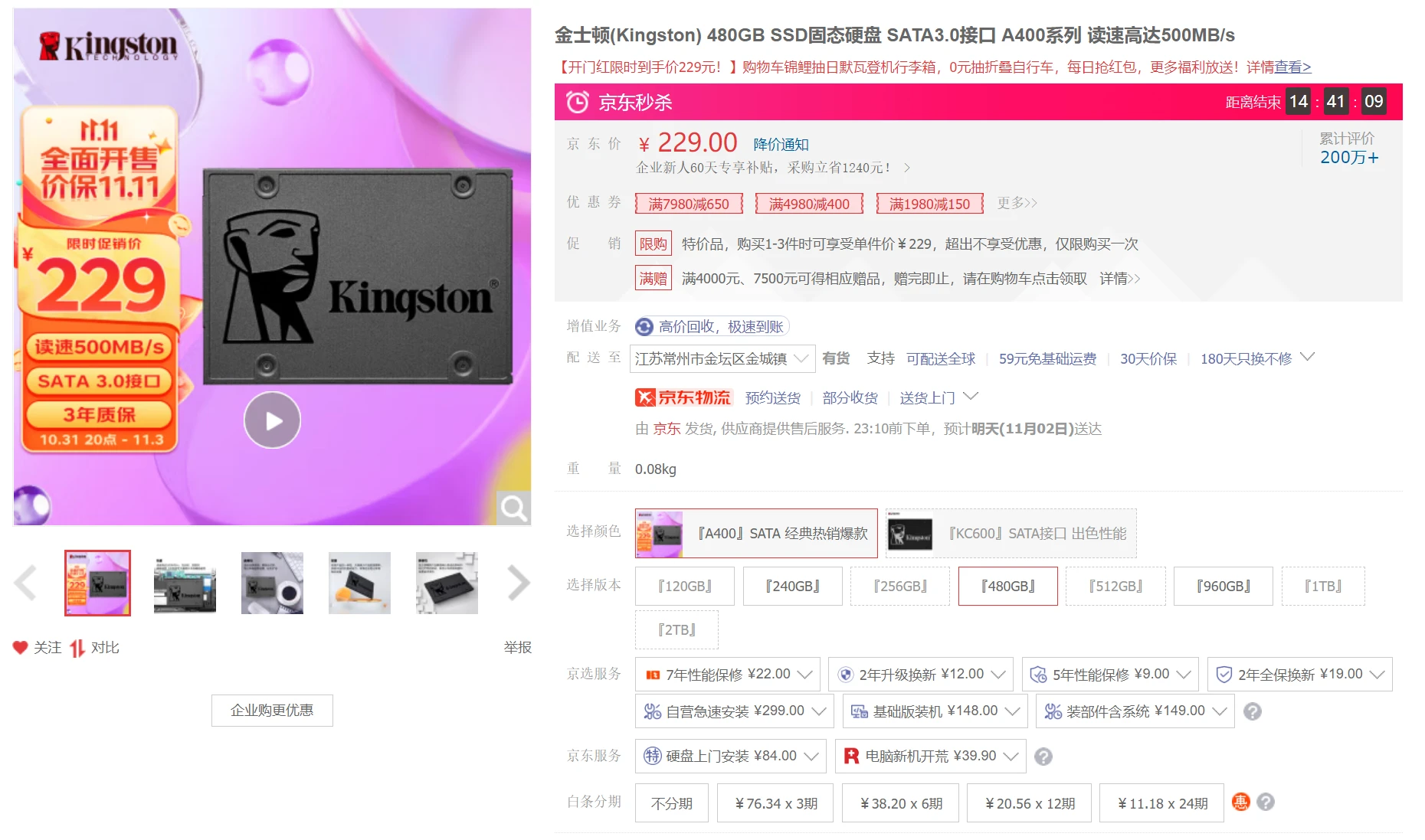Click the 满7980减650 coupon
The image size is (1425, 840).
[x=689, y=204]
